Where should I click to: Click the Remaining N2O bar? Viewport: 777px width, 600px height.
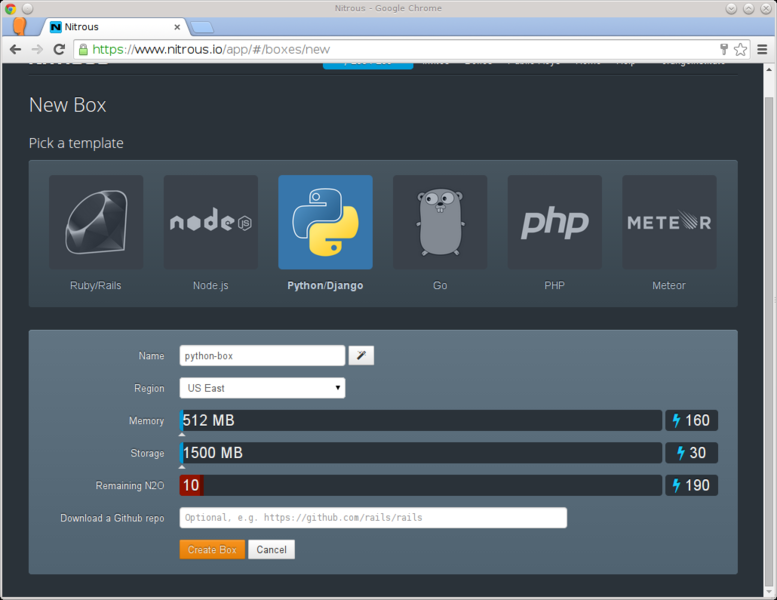421,485
